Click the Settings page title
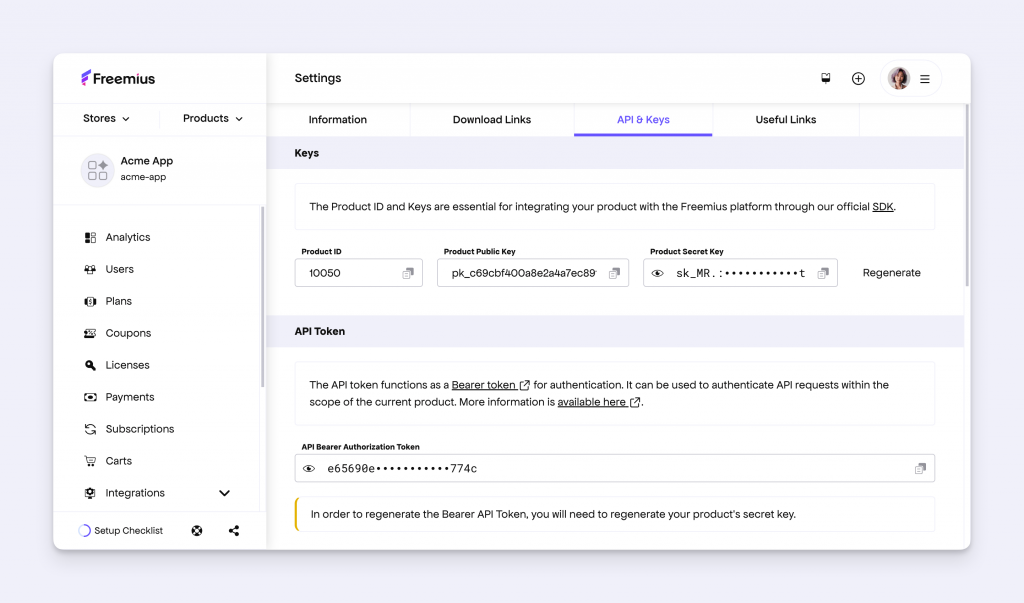 (x=317, y=78)
